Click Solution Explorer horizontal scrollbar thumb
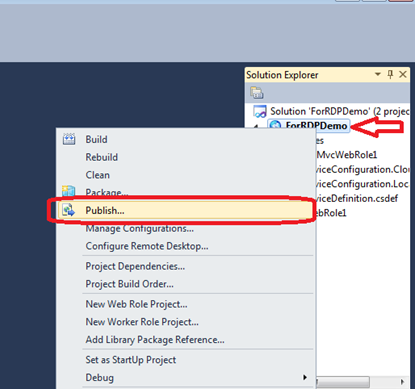 343,381
